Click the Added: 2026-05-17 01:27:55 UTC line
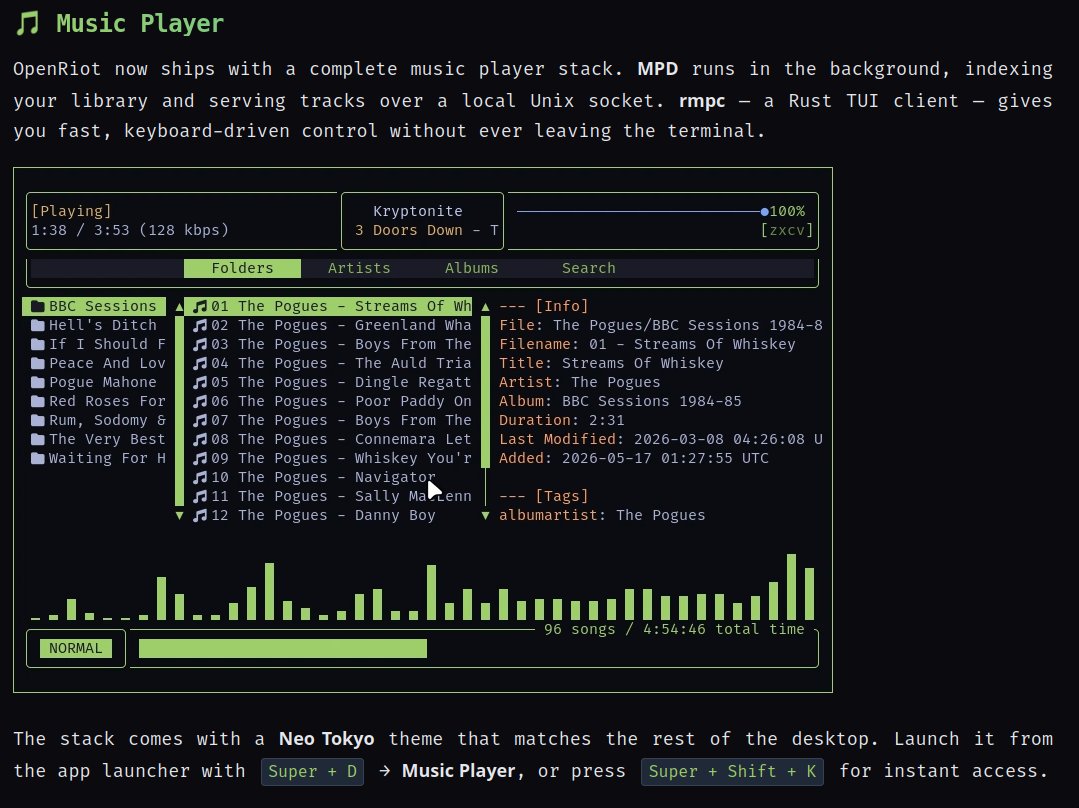The height and width of the screenshot is (808, 1079). click(x=634, y=458)
